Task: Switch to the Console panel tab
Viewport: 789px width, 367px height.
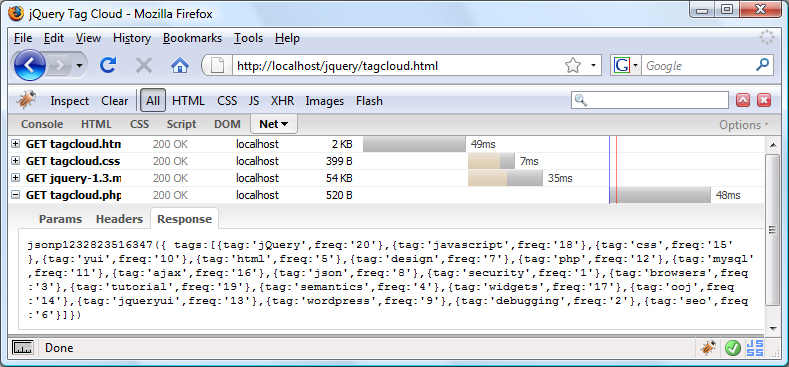Action: [x=42, y=124]
